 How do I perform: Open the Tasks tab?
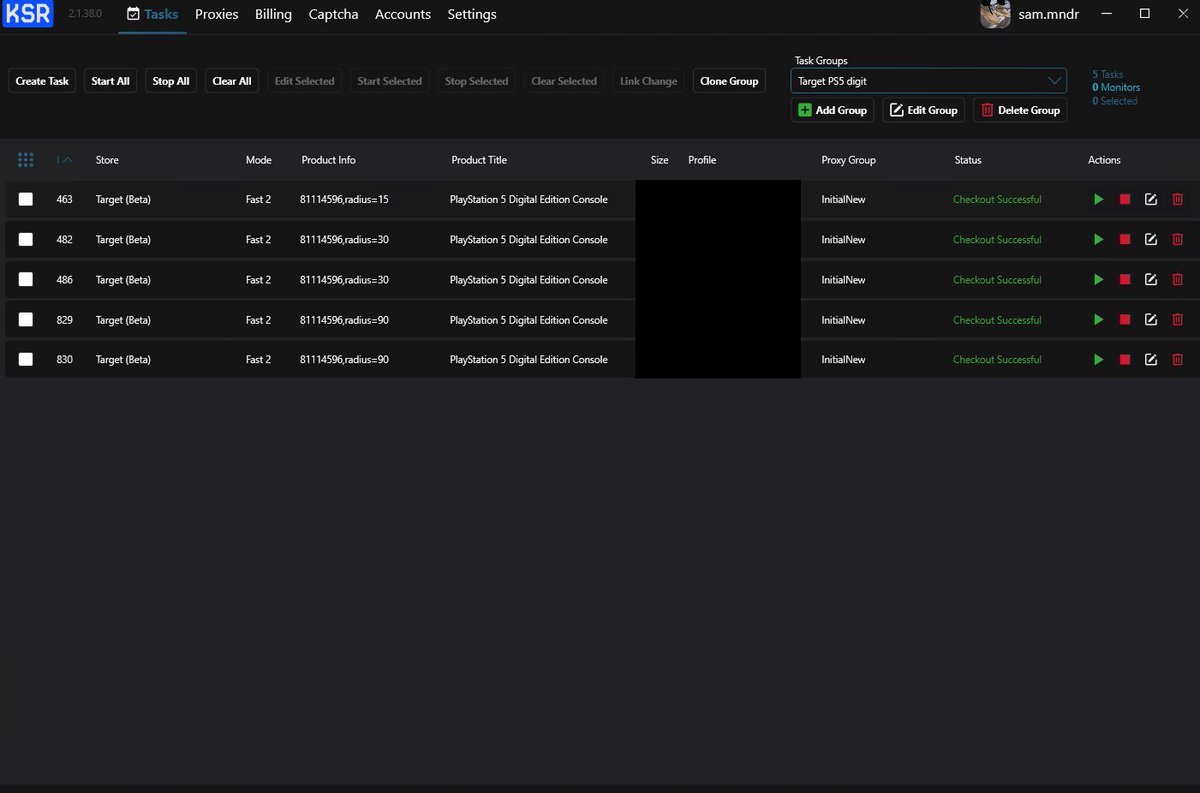click(152, 14)
